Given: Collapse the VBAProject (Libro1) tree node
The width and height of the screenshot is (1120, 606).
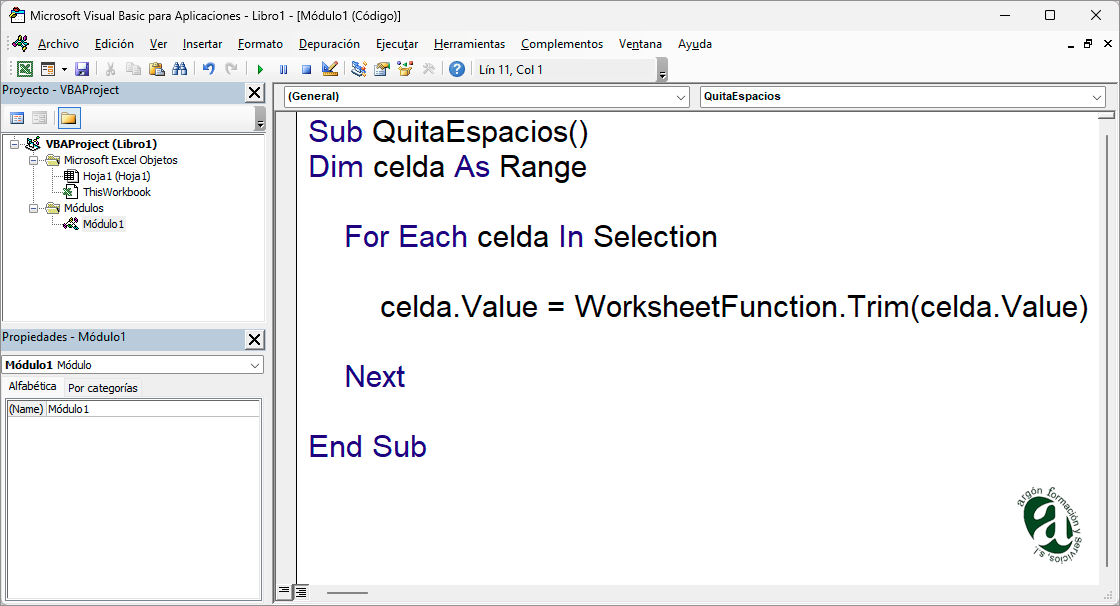Looking at the screenshot, I should [14, 144].
